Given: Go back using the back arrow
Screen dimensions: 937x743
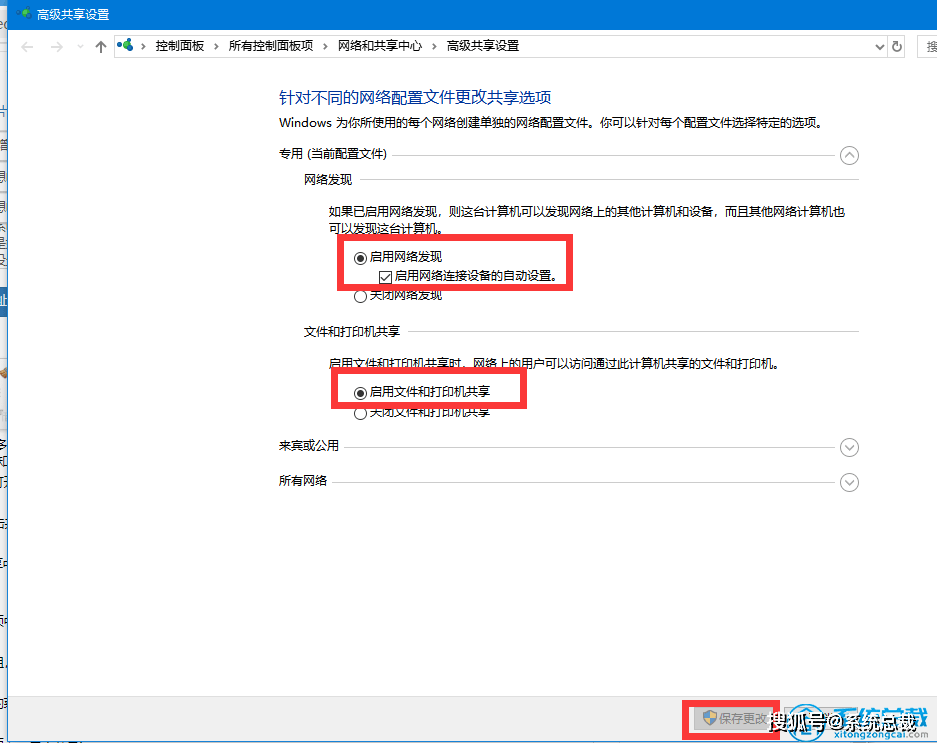Looking at the screenshot, I should tap(27, 47).
